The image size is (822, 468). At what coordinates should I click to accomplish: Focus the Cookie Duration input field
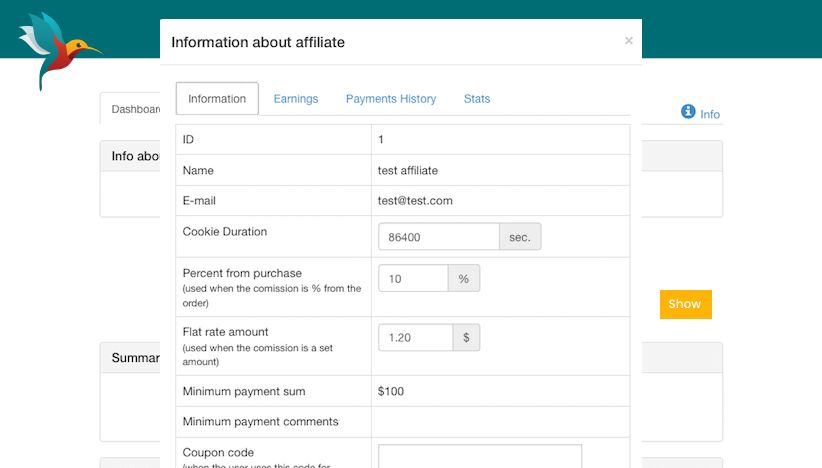click(x=439, y=237)
